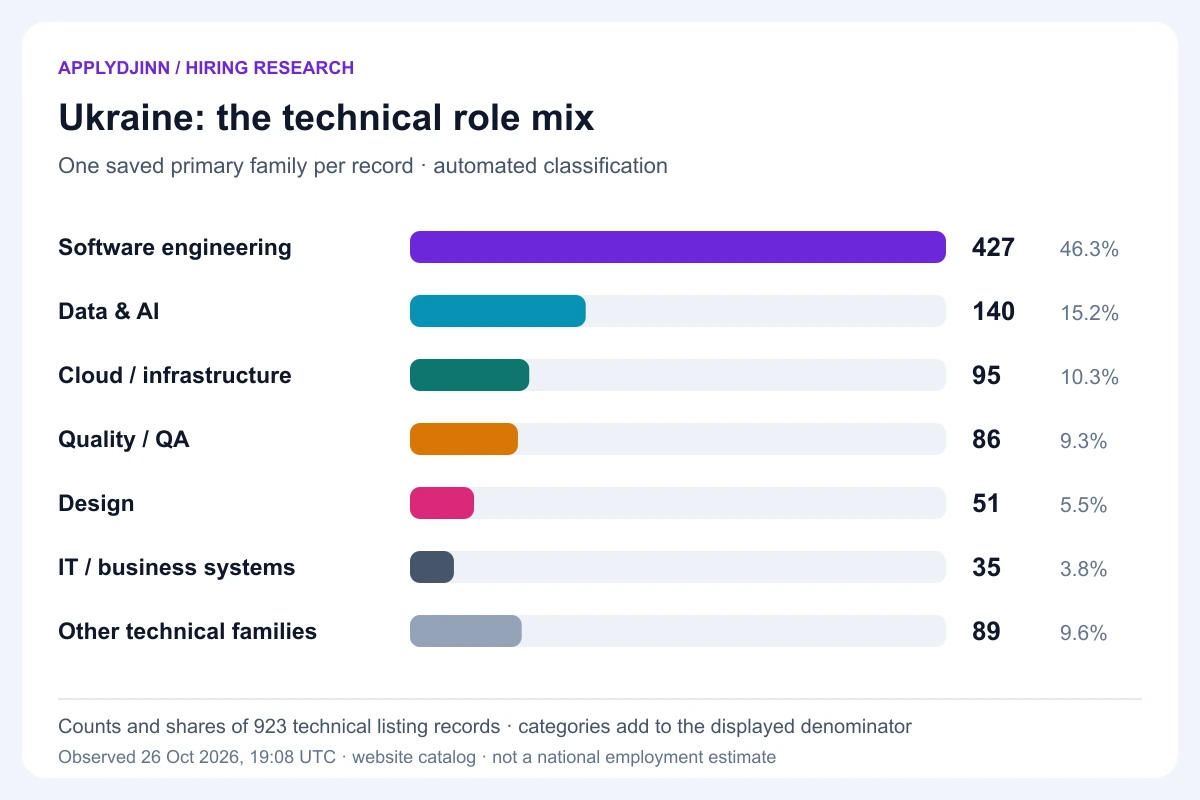Click the teal Cloud / infrastructure bar
This screenshot has height=800, width=1200.
tap(469, 375)
